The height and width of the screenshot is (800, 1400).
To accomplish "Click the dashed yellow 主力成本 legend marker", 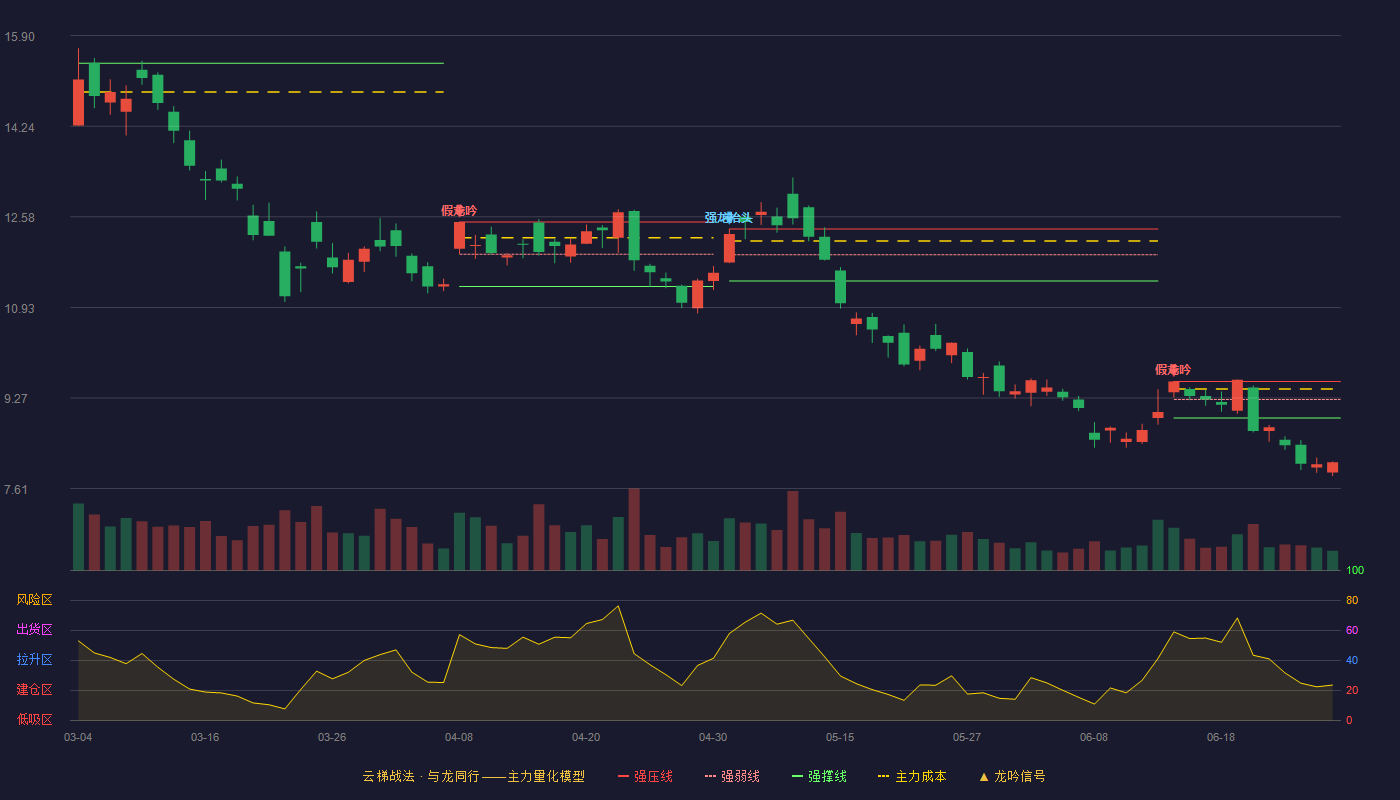I will 884,776.
